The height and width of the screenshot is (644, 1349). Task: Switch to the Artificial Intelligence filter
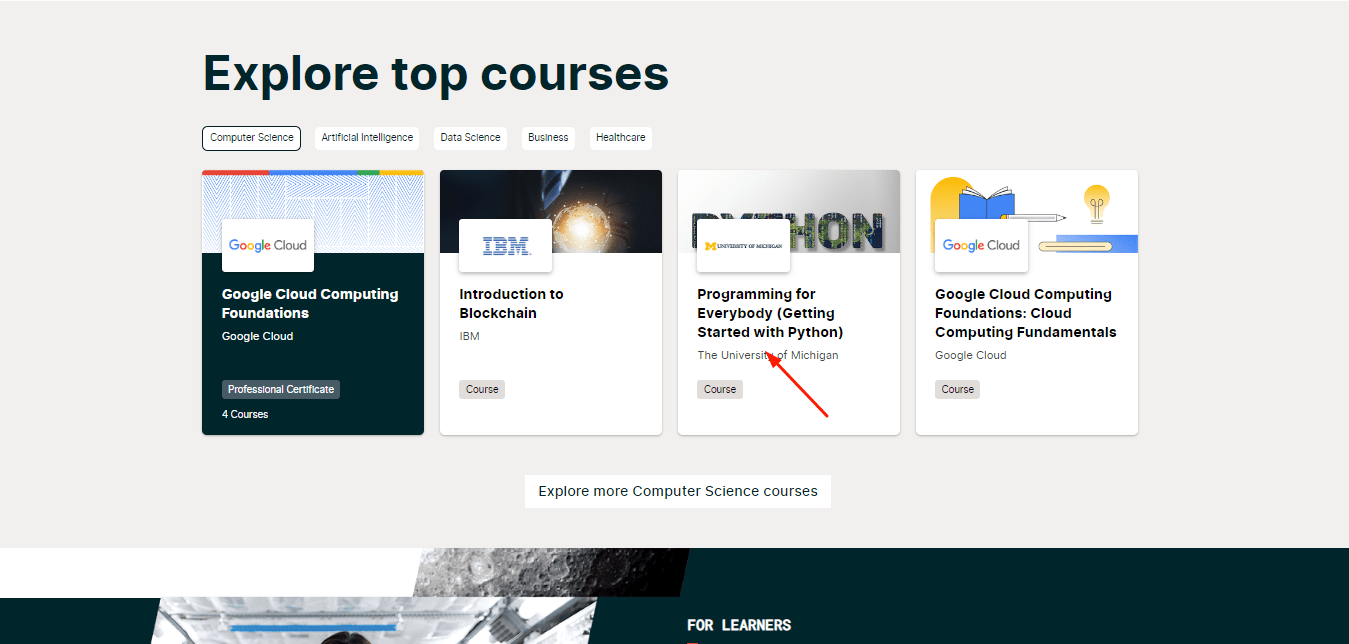367,137
